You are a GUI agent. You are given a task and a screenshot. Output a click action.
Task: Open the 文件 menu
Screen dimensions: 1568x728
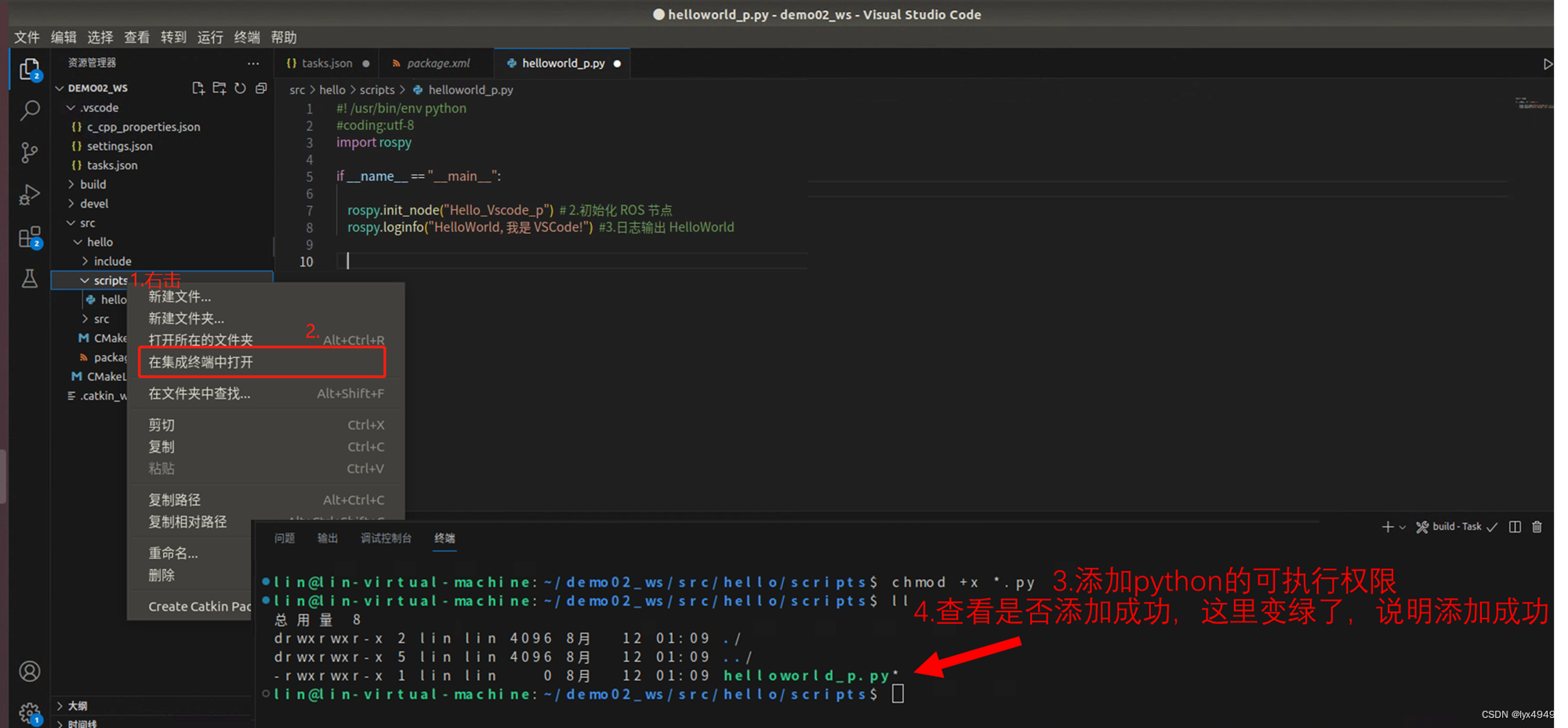(x=27, y=37)
